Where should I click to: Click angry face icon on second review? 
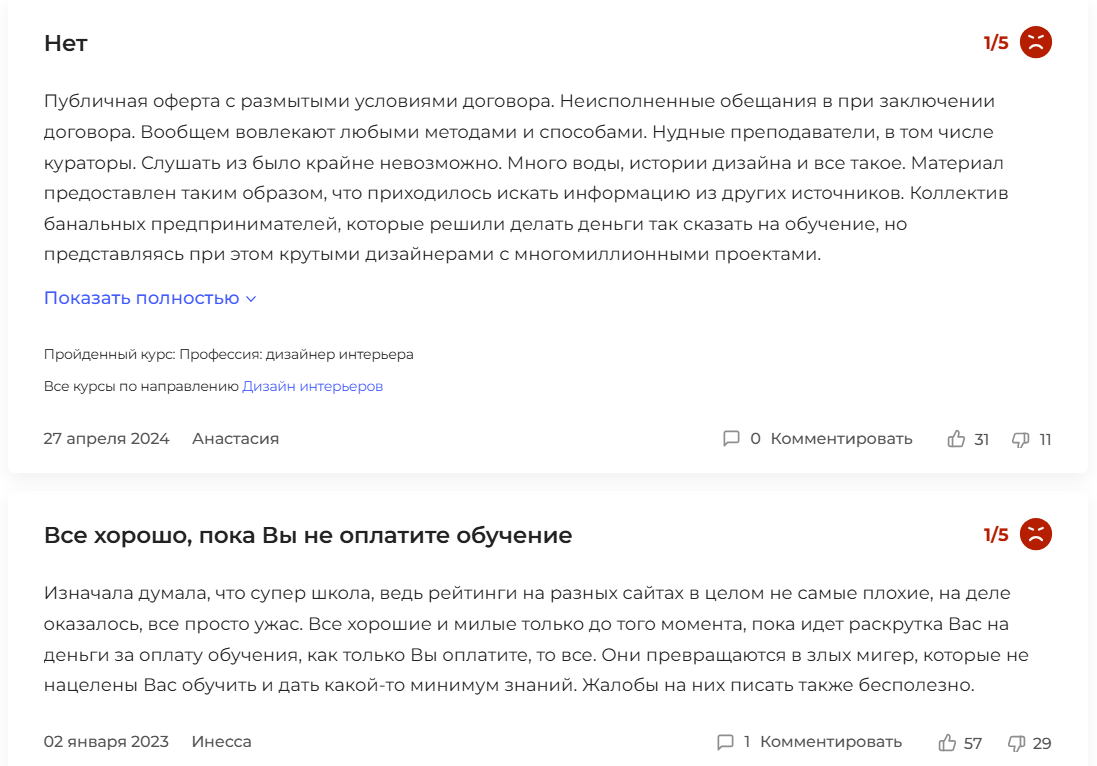click(1036, 535)
